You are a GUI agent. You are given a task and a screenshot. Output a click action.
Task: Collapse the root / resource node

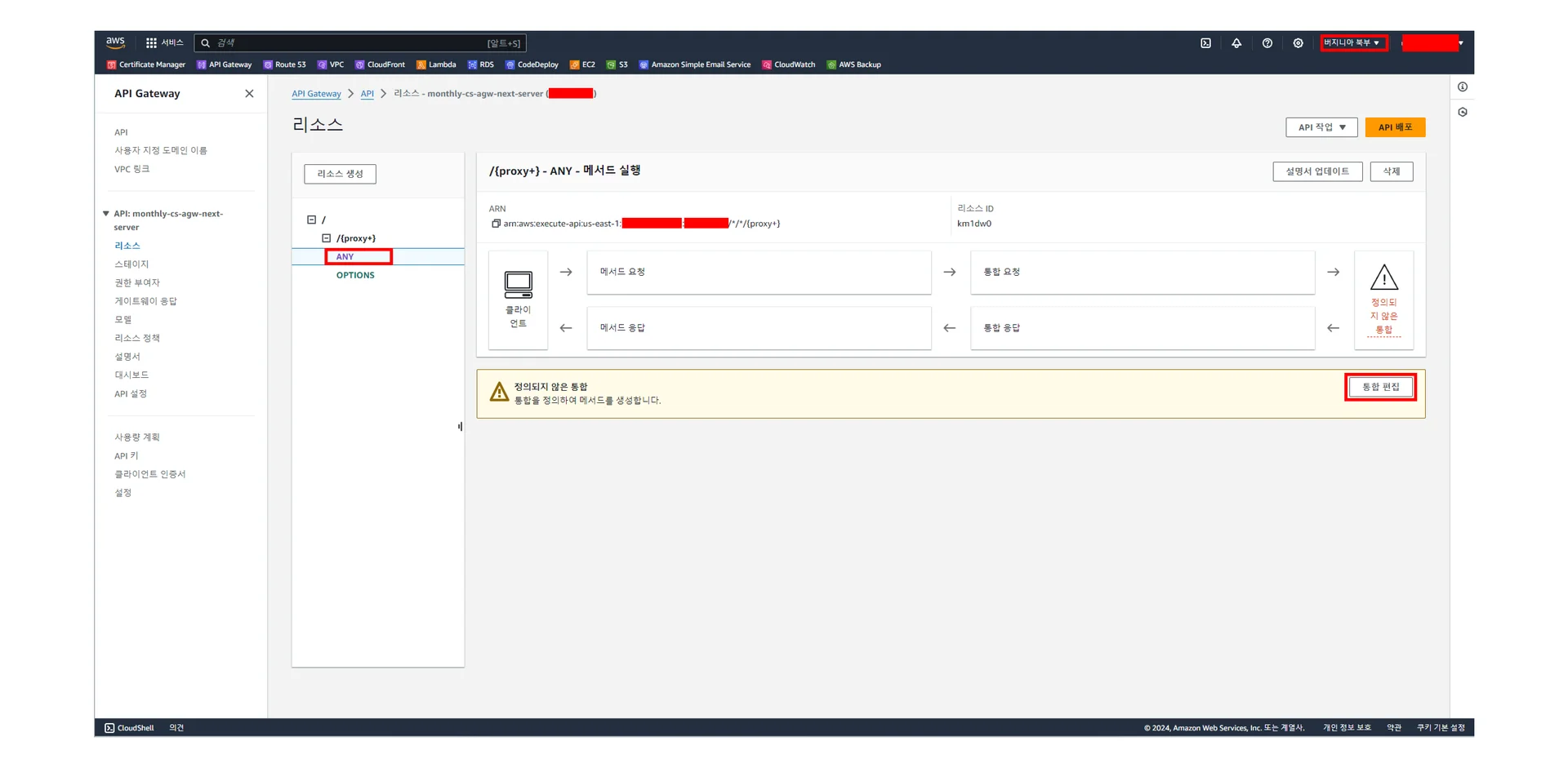click(x=311, y=220)
